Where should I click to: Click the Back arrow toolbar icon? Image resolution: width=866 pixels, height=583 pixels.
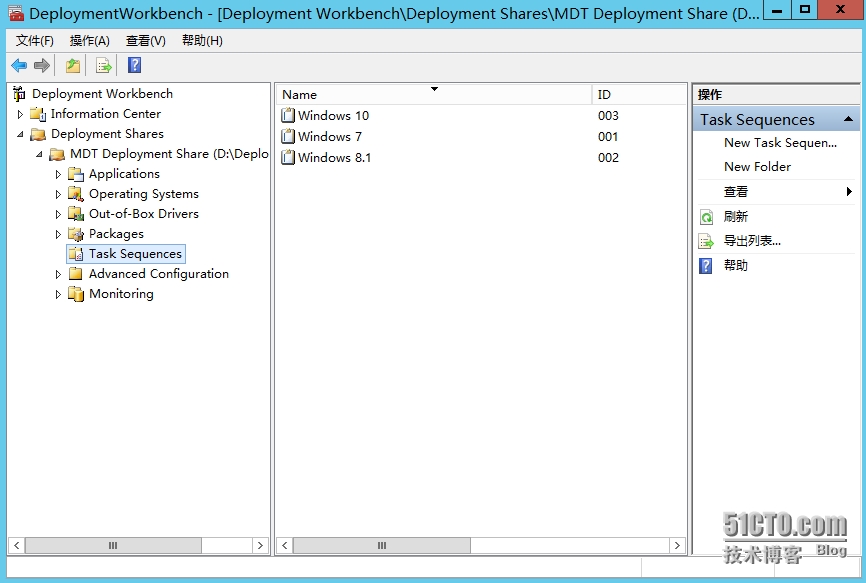point(19,66)
